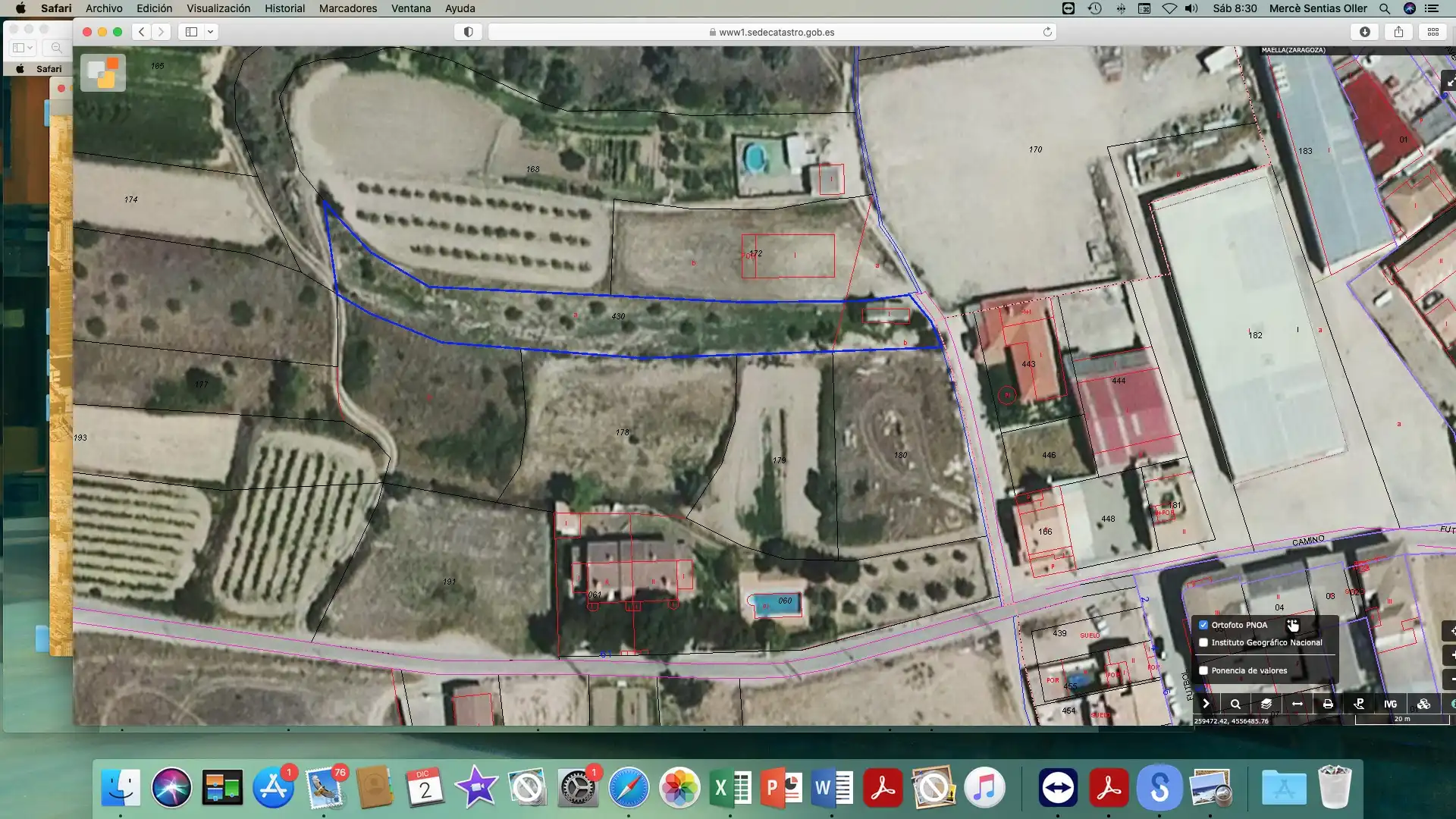The width and height of the screenshot is (1456, 819).
Task: Click the Safari back navigation arrow
Action: click(x=142, y=32)
